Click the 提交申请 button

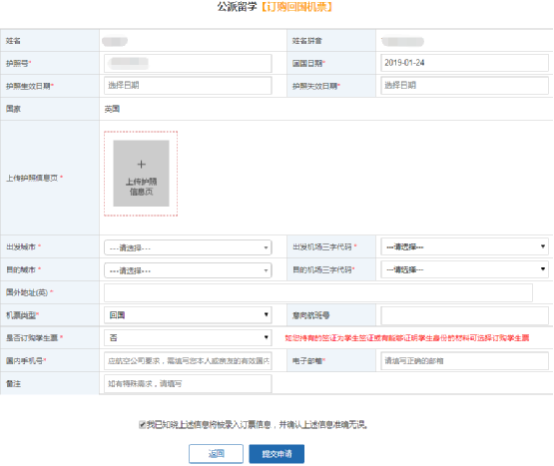point(277,454)
